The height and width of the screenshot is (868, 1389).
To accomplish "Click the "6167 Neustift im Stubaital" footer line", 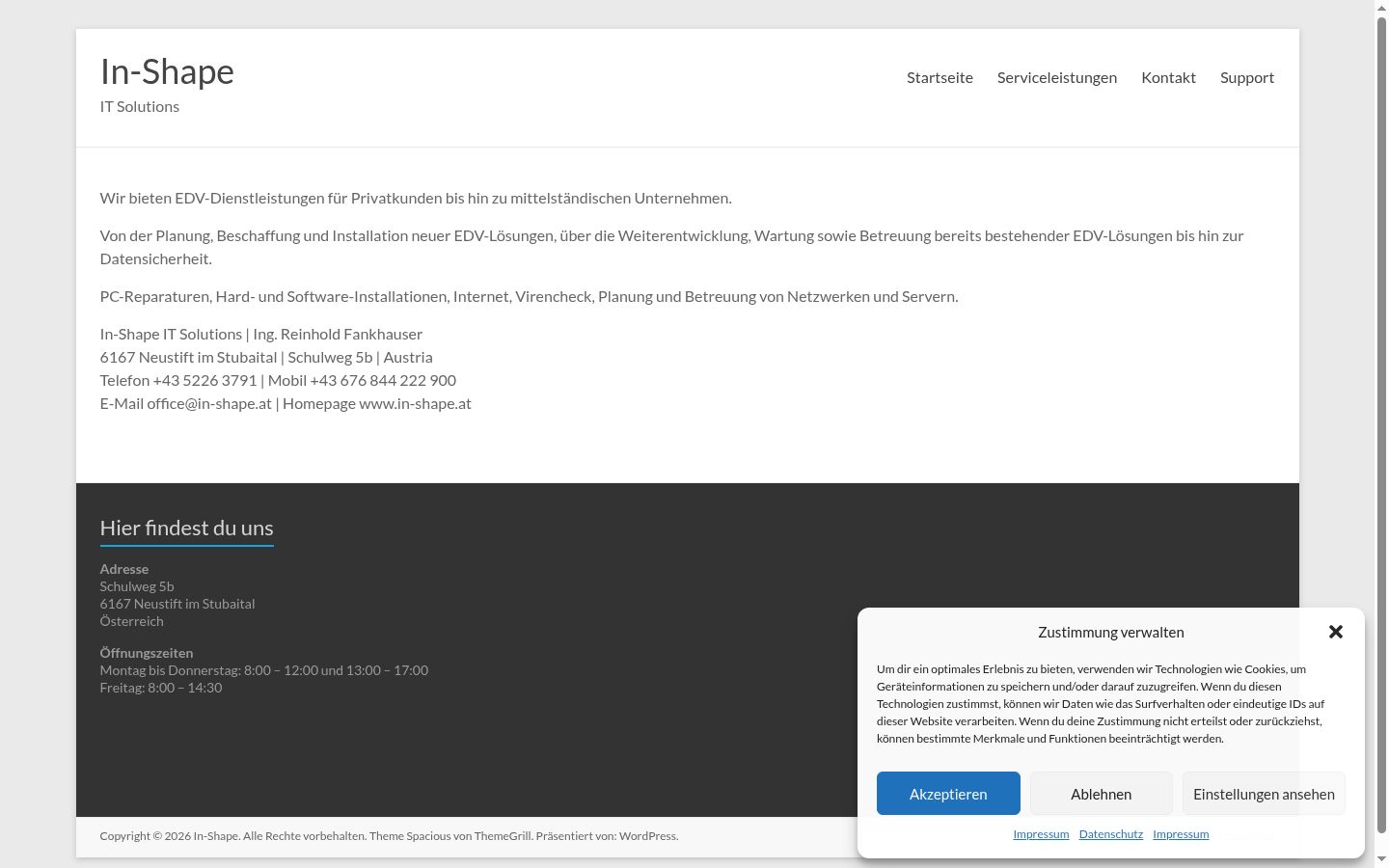I will tap(177, 604).
